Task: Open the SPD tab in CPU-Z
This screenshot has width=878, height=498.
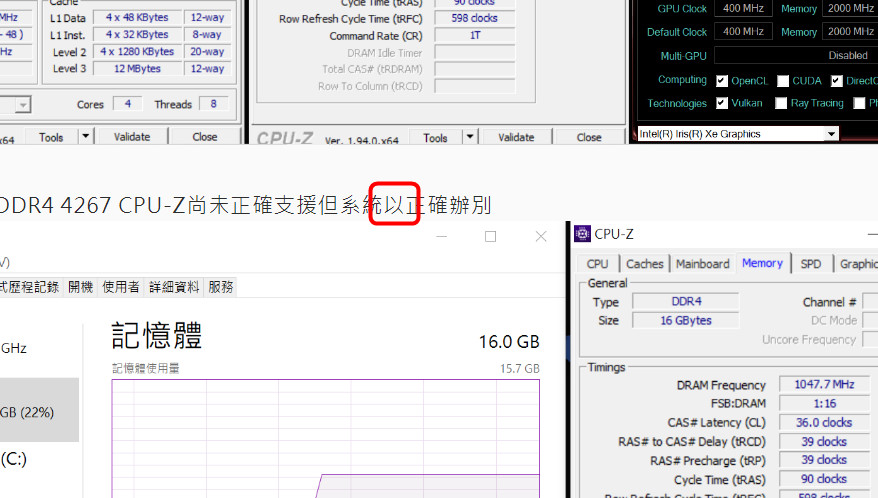Action: 811,264
